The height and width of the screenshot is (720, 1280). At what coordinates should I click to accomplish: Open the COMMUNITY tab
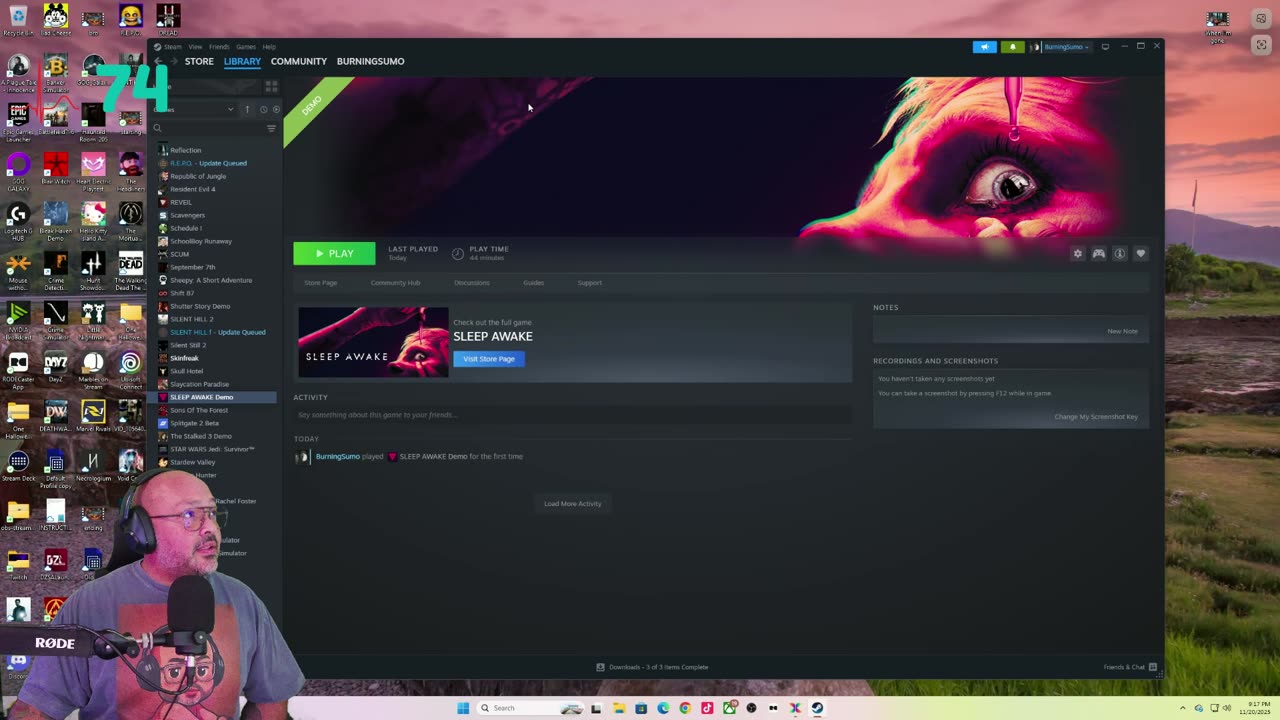(298, 61)
